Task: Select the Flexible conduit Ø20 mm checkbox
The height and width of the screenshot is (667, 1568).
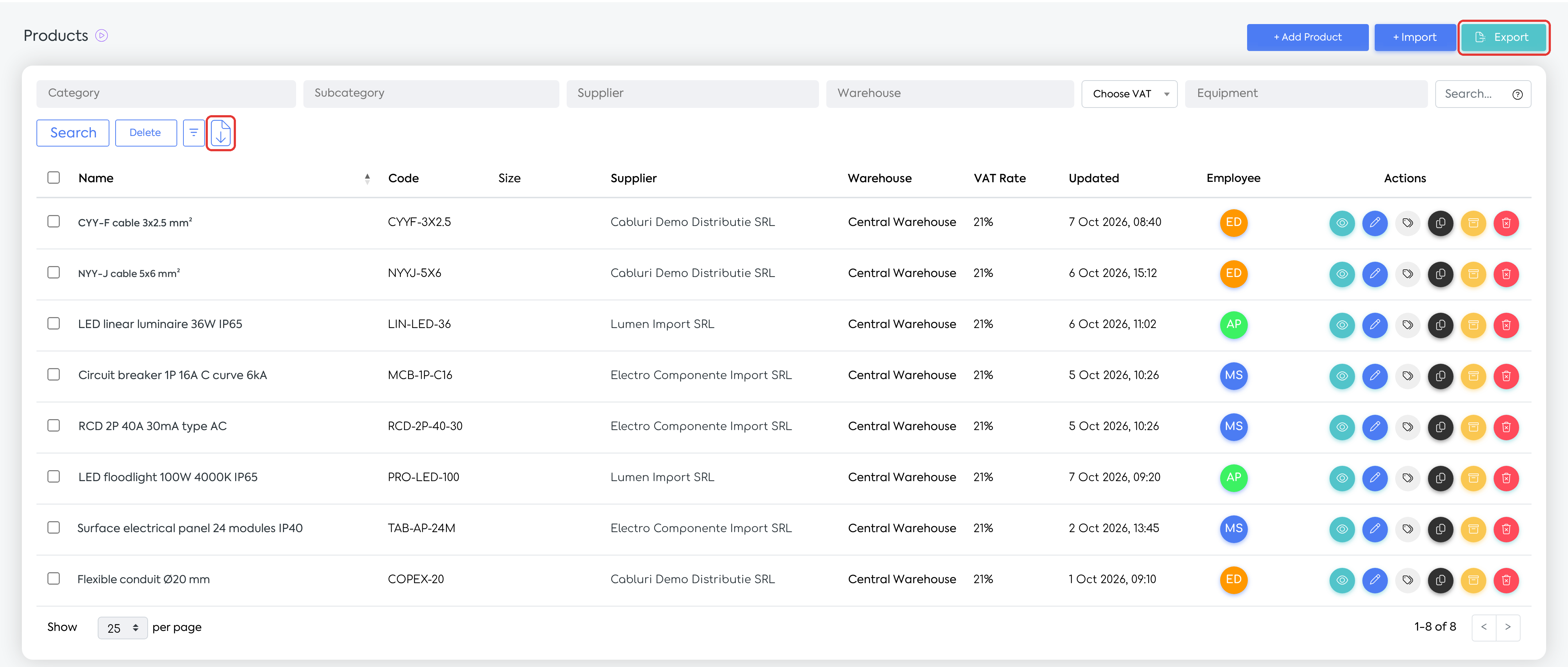Action: tap(54, 579)
